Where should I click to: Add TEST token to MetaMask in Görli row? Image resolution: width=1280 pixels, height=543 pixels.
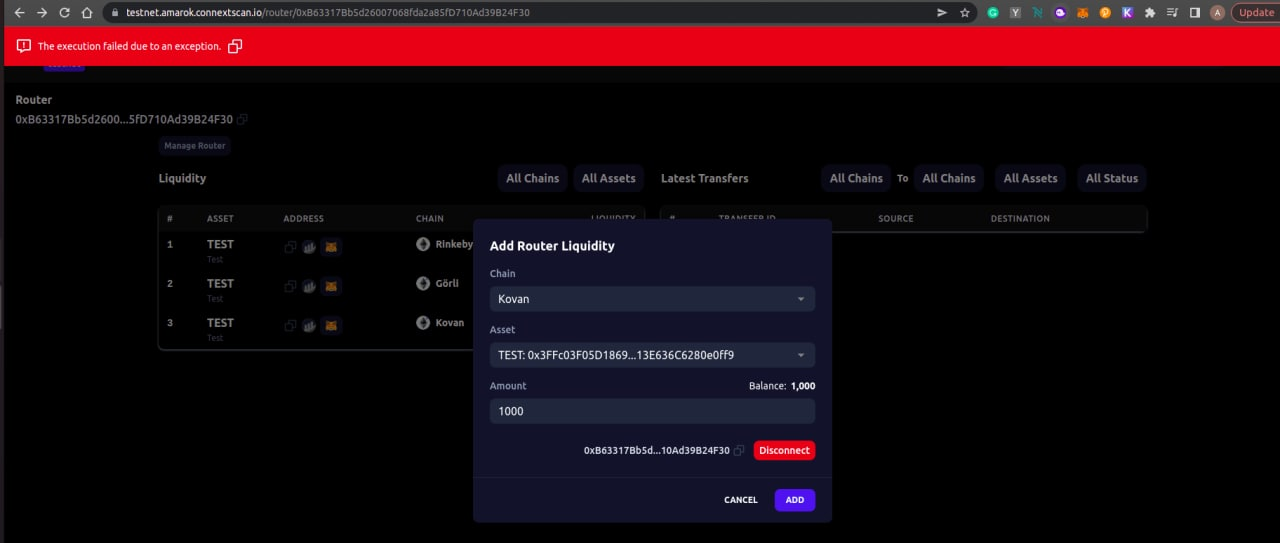[331, 286]
